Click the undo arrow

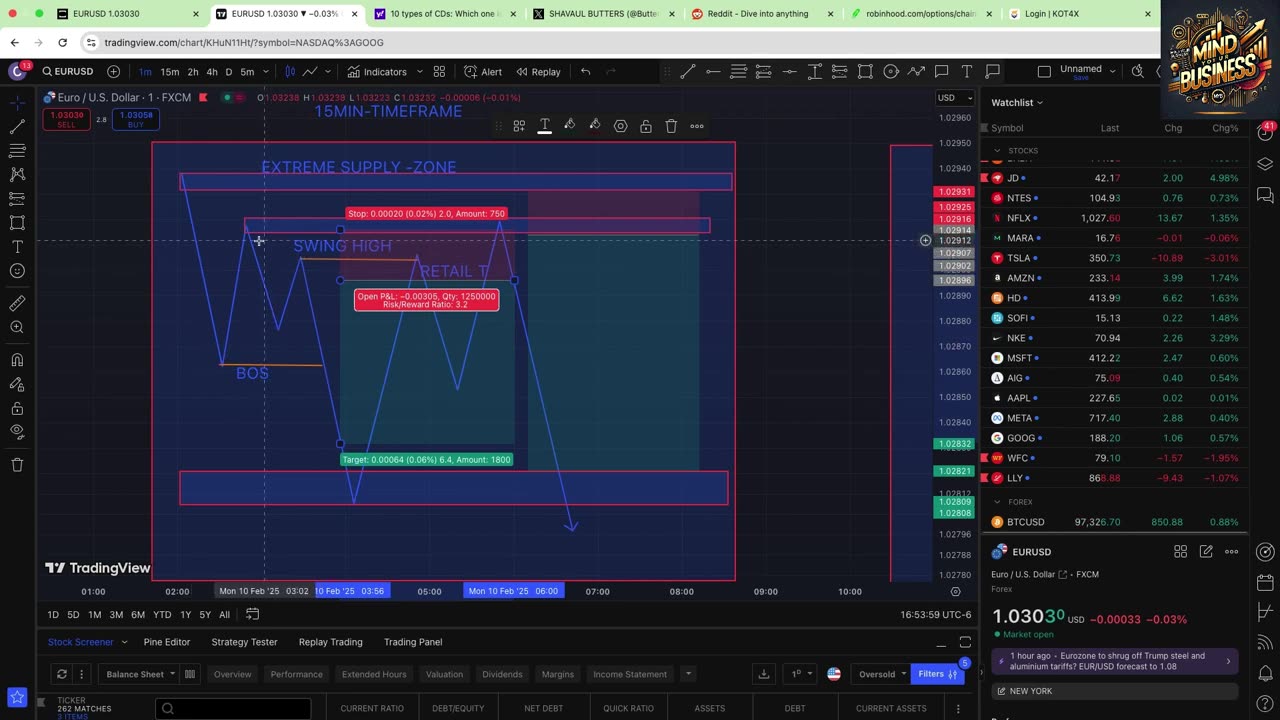[x=586, y=72]
